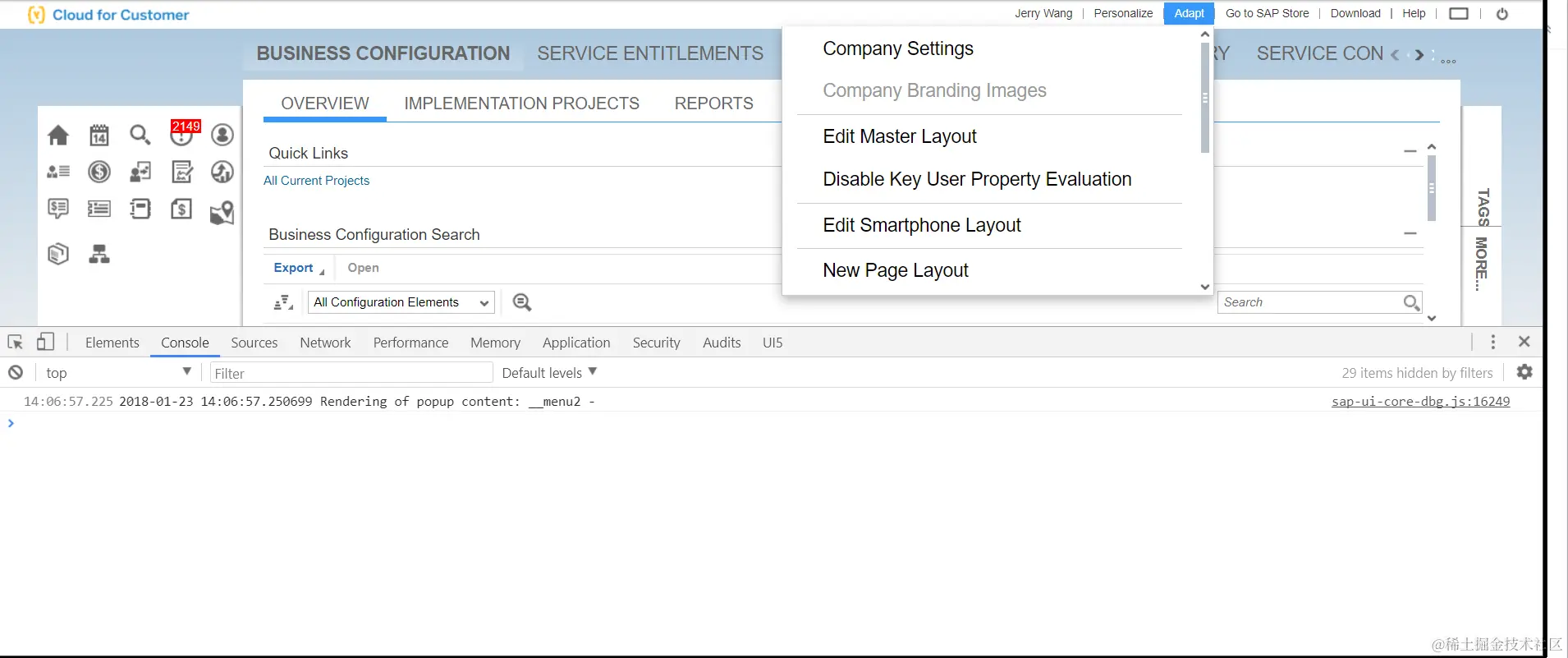
Task: Click Personalize in the header
Action: (x=1123, y=13)
